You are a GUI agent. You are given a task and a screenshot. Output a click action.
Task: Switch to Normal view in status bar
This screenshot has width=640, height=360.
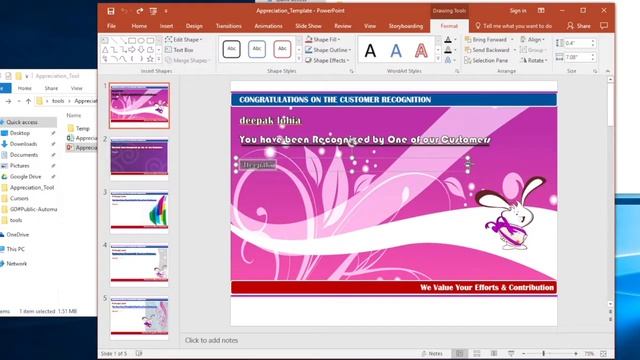click(460, 353)
